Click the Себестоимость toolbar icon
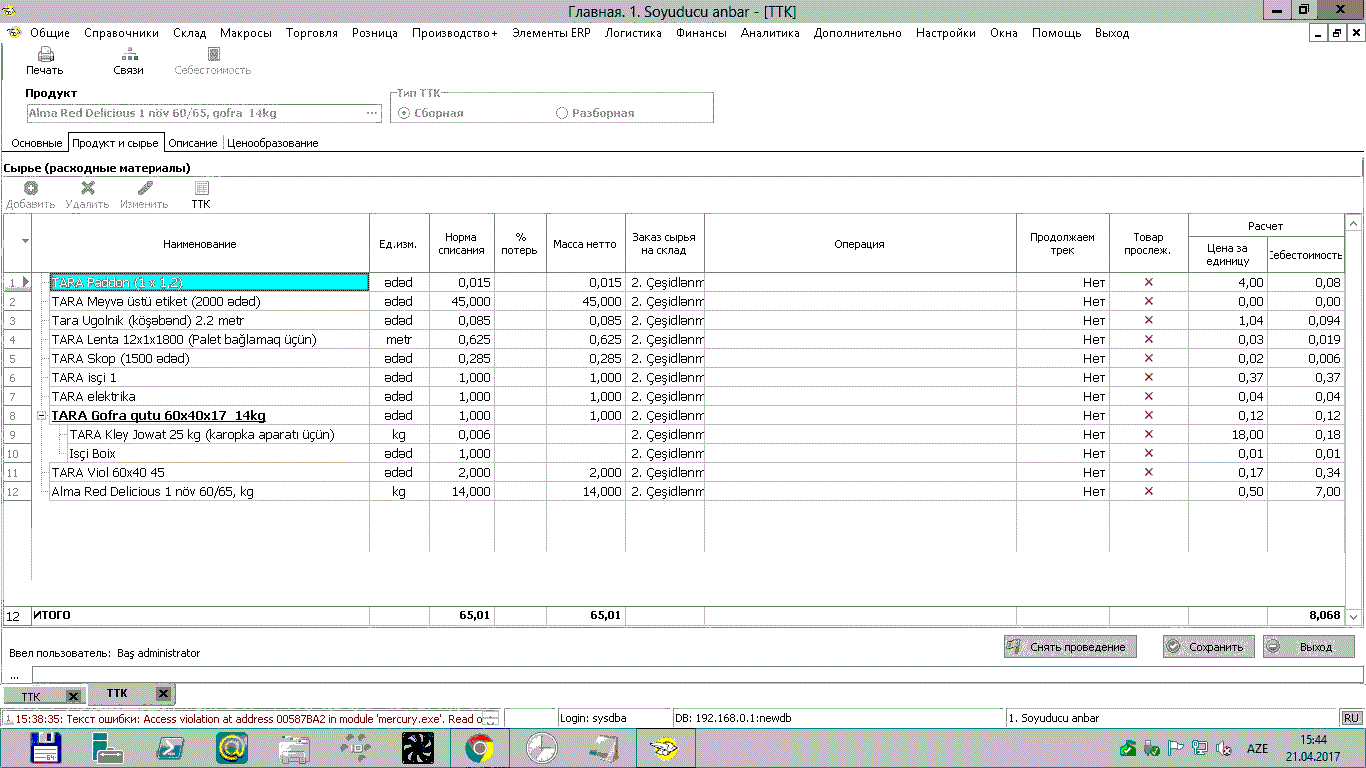1366x768 pixels. 213,54
